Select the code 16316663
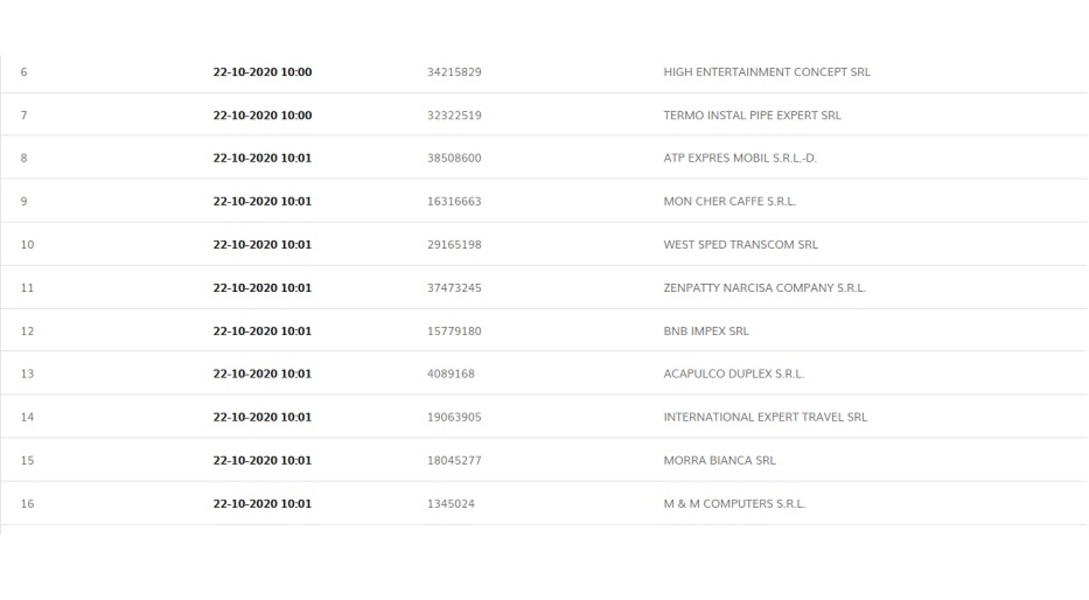The height and width of the screenshot is (600, 1089). [x=454, y=201]
